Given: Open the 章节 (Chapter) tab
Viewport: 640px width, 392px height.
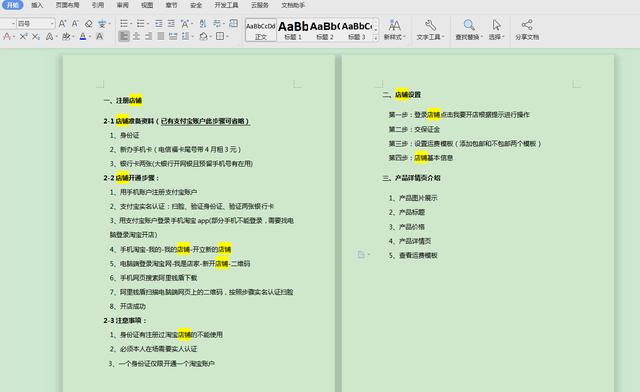Looking at the screenshot, I should pyautogui.click(x=171, y=5).
